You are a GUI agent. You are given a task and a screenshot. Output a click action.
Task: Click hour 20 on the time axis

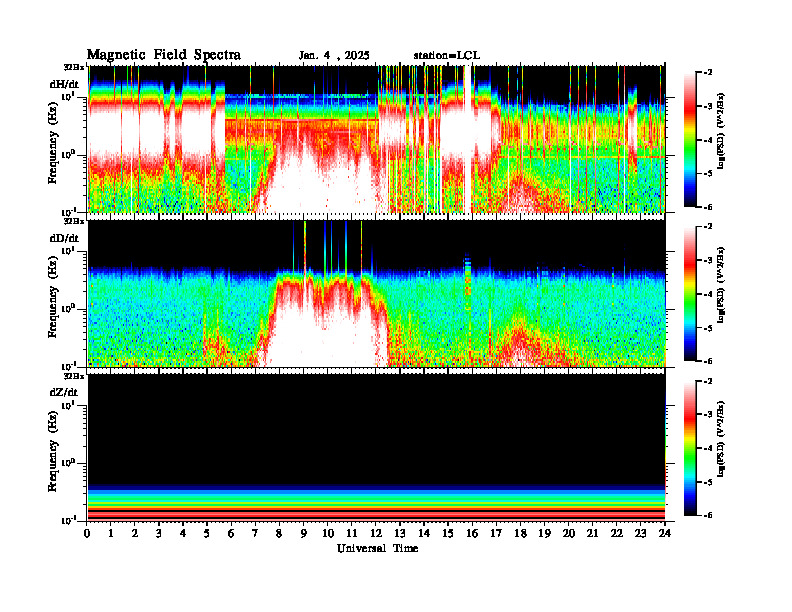point(569,533)
